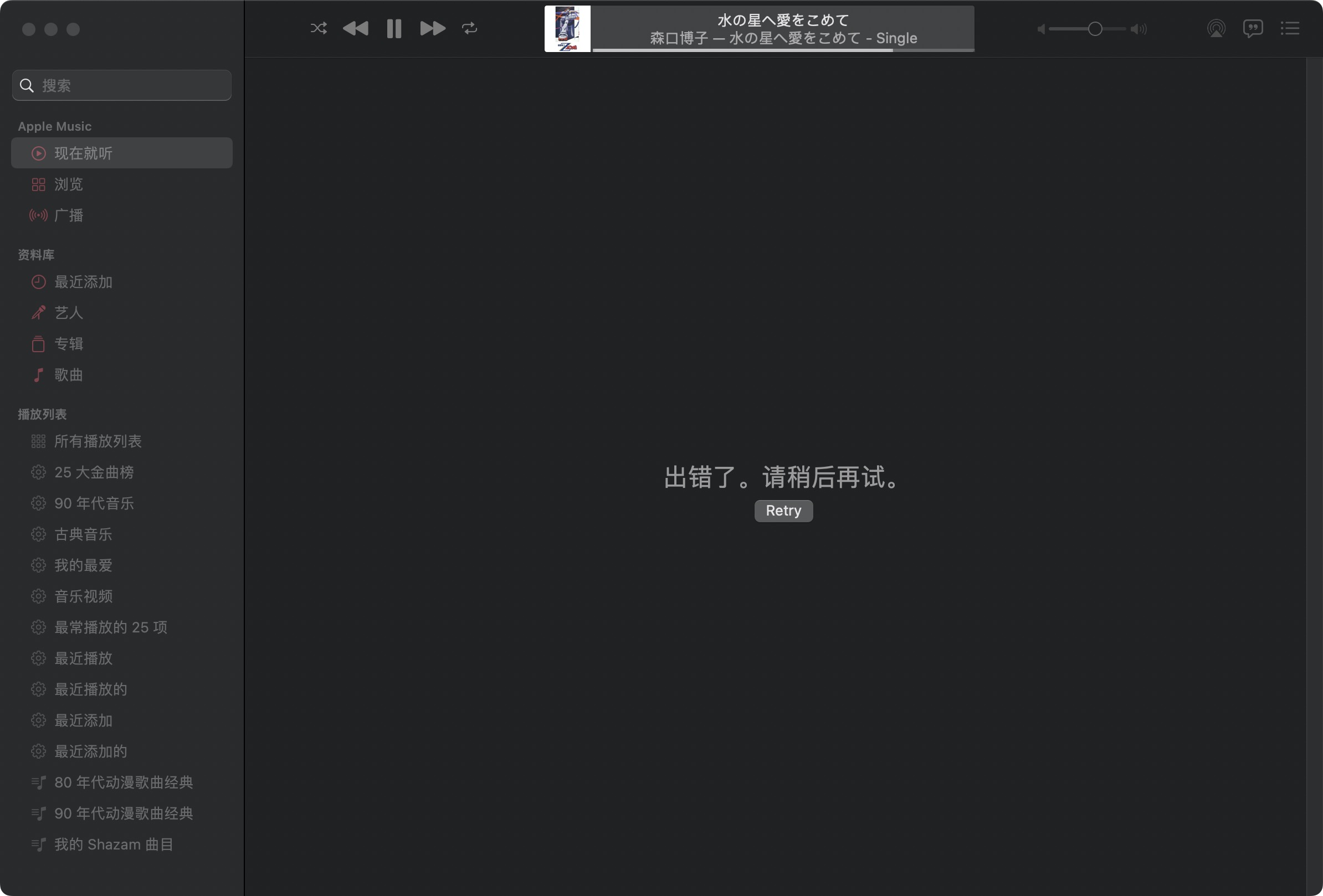Open 广播 radio section

tap(68, 215)
